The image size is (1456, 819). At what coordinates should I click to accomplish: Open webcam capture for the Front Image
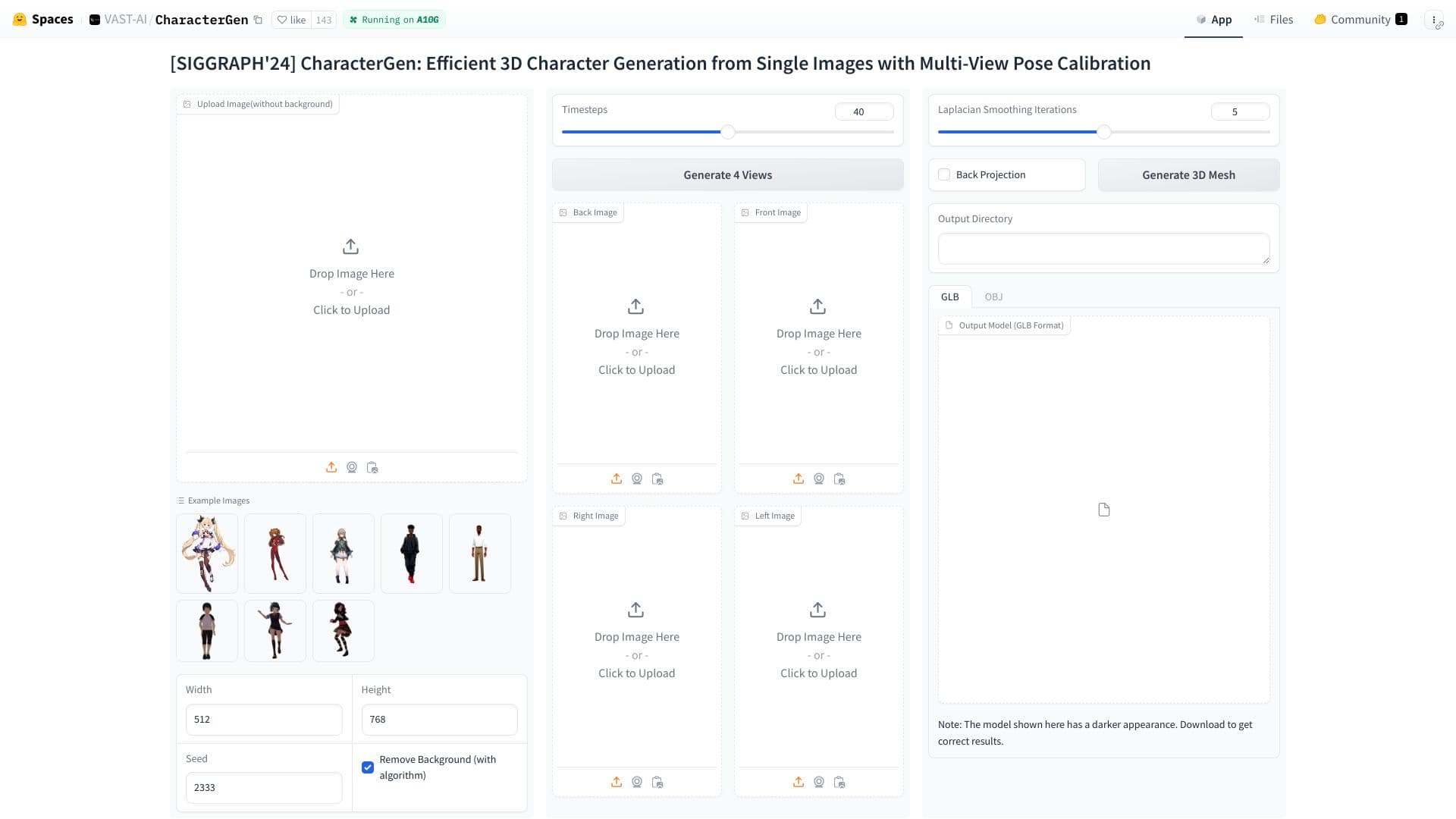[819, 479]
